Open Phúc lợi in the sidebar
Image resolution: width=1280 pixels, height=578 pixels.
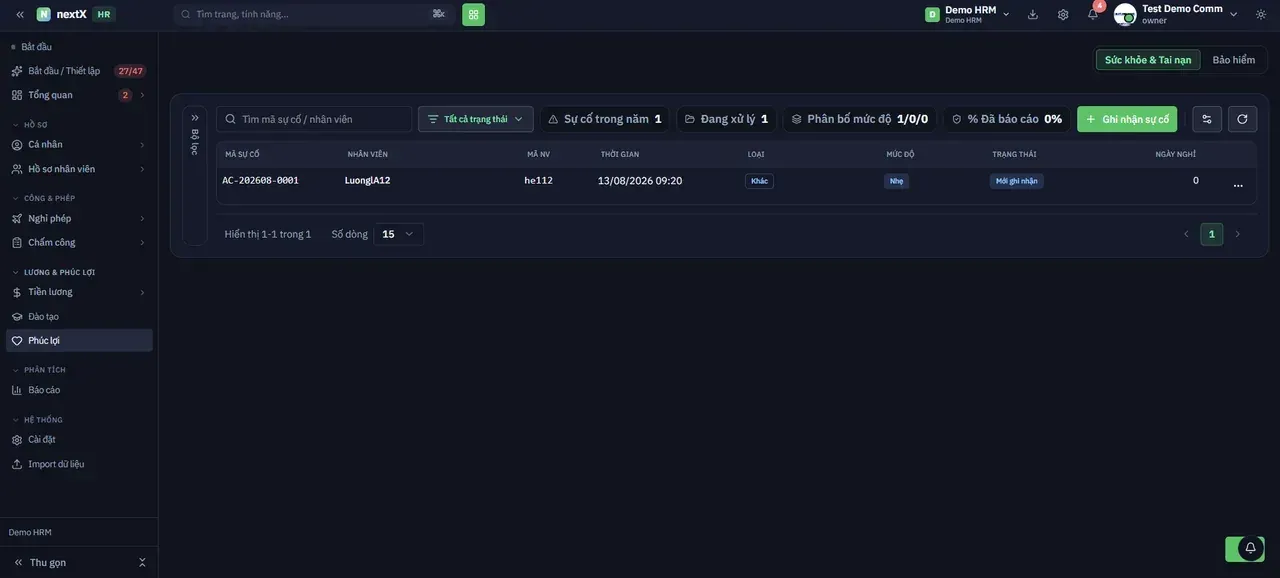click(79, 341)
